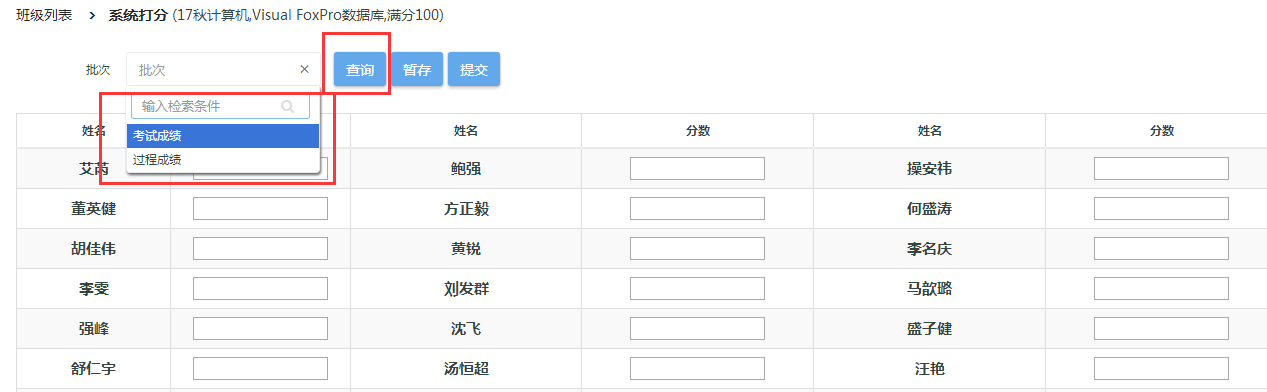Activate the score field for 李名庆
The width and height of the screenshot is (1267, 392).
click(1161, 249)
